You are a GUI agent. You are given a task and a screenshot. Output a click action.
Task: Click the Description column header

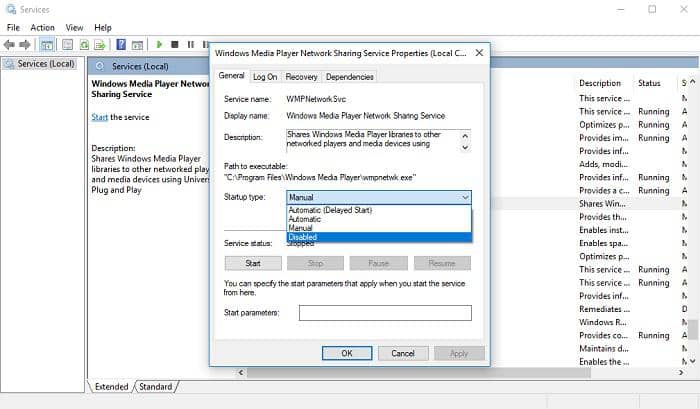600,83
